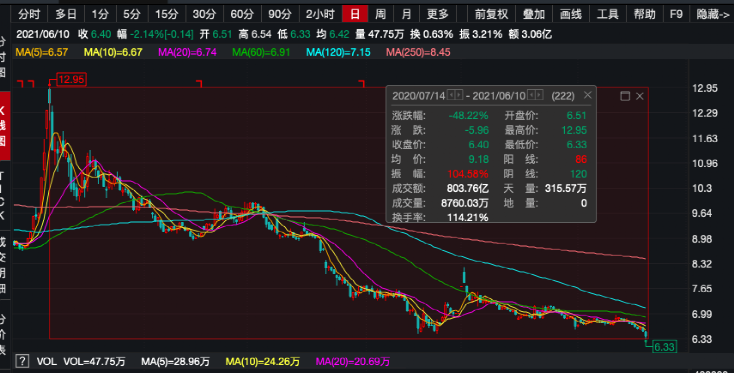
Task: Step start date 2020/07/14 back with left arrow
Action: pos(451,95)
